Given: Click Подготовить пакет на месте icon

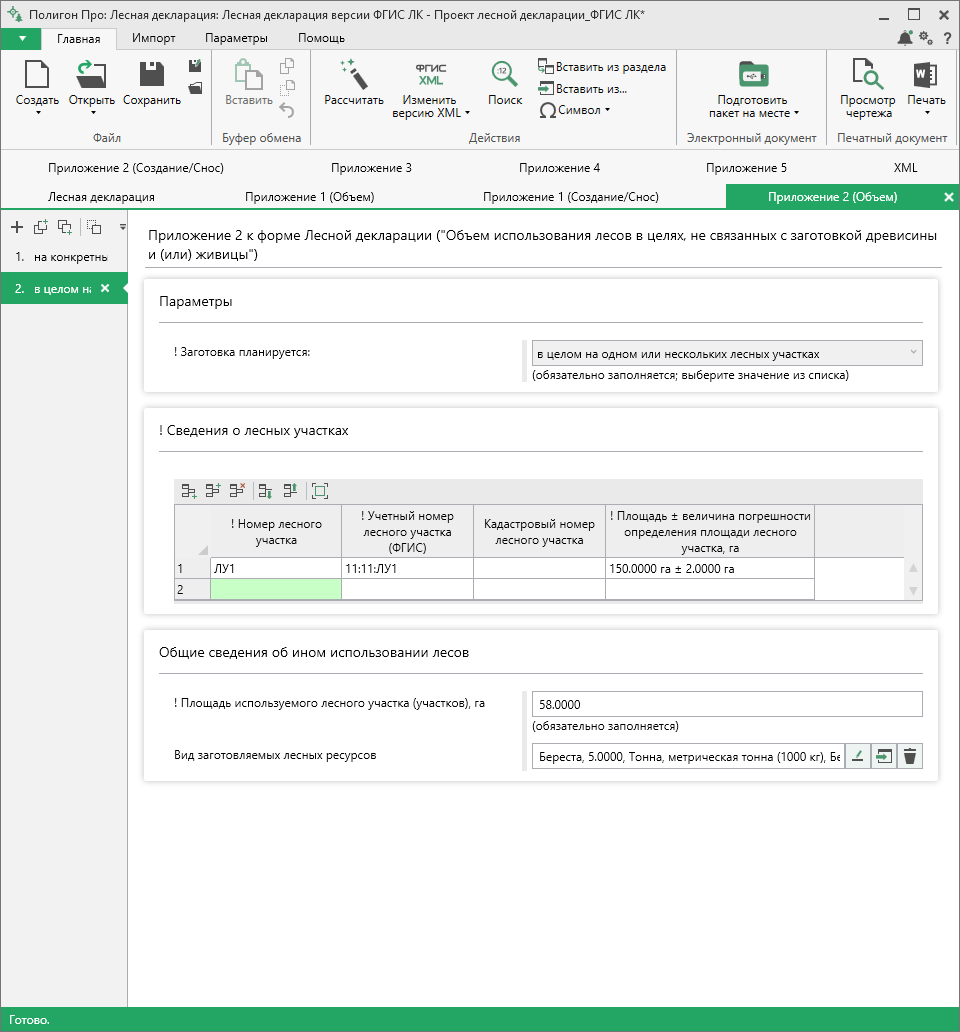Looking at the screenshot, I should click(753, 74).
